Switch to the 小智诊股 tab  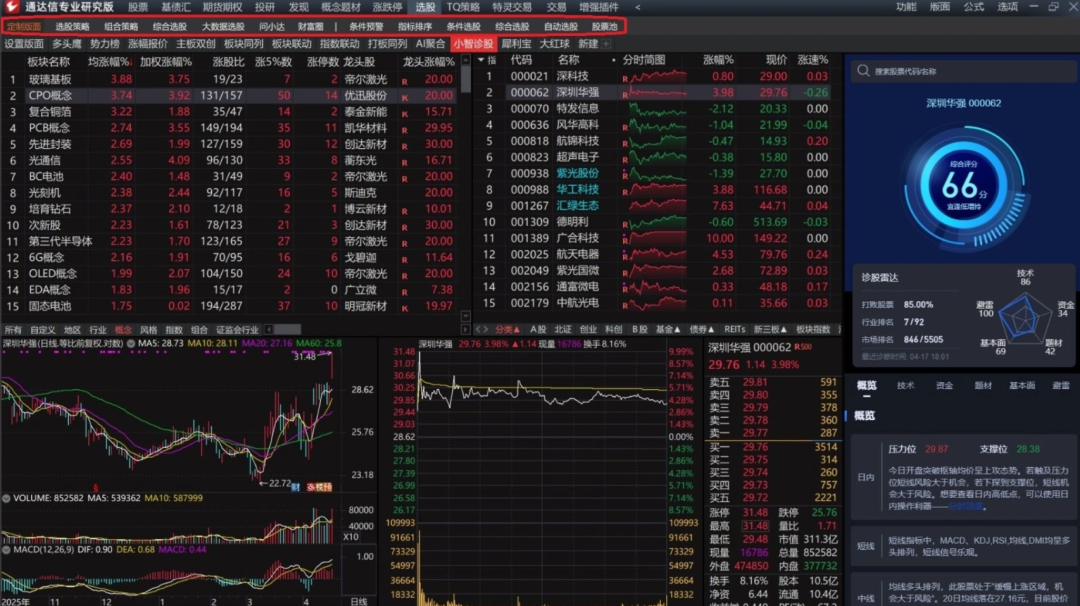pos(473,44)
